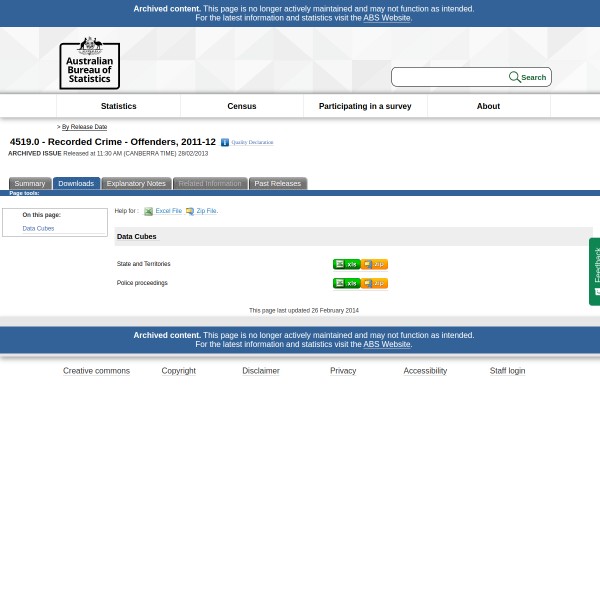Jump to Data Cubes section link
The image size is (600, 600).
(38, 229)
